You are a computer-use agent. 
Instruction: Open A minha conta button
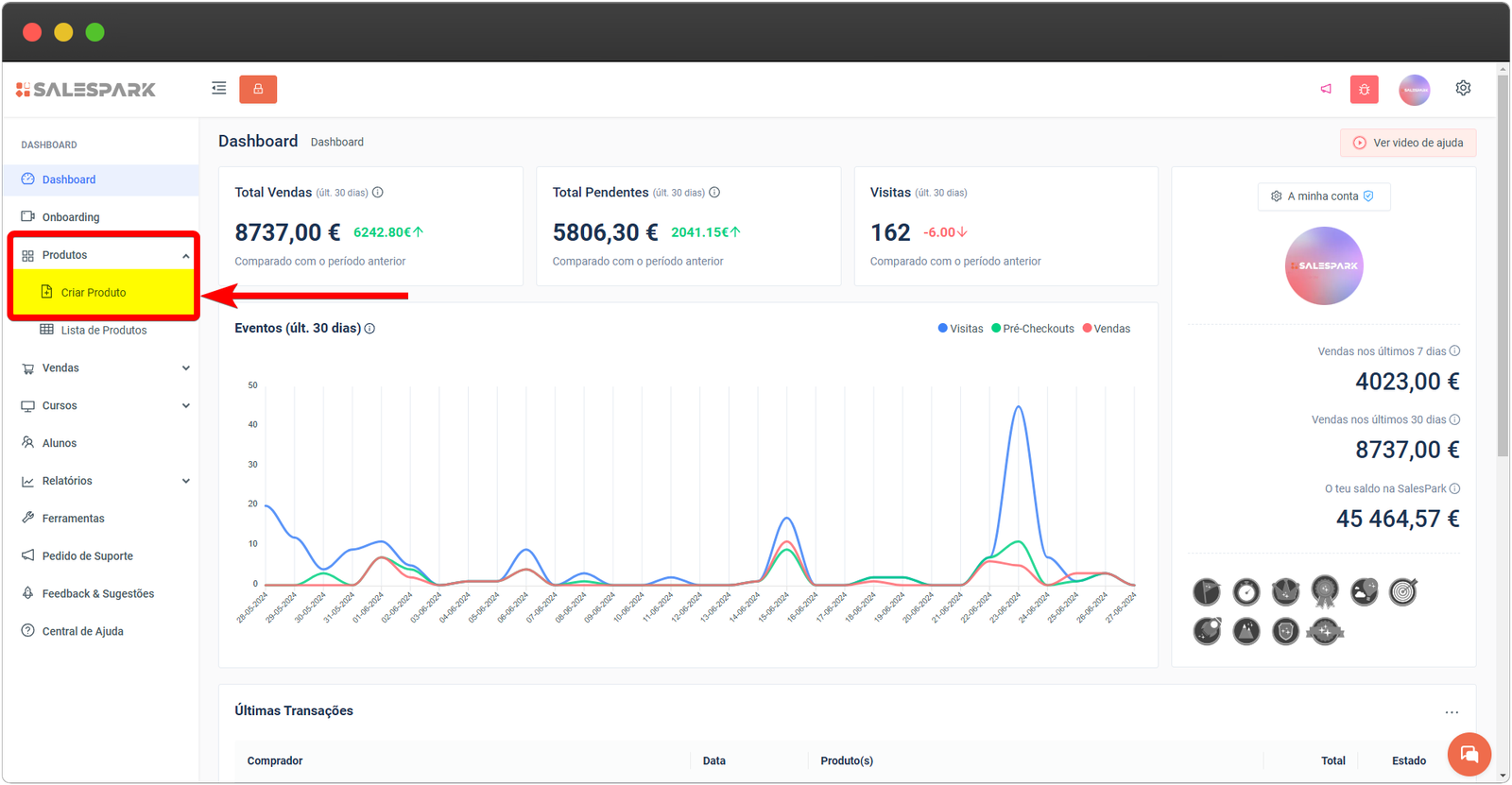1323,196
